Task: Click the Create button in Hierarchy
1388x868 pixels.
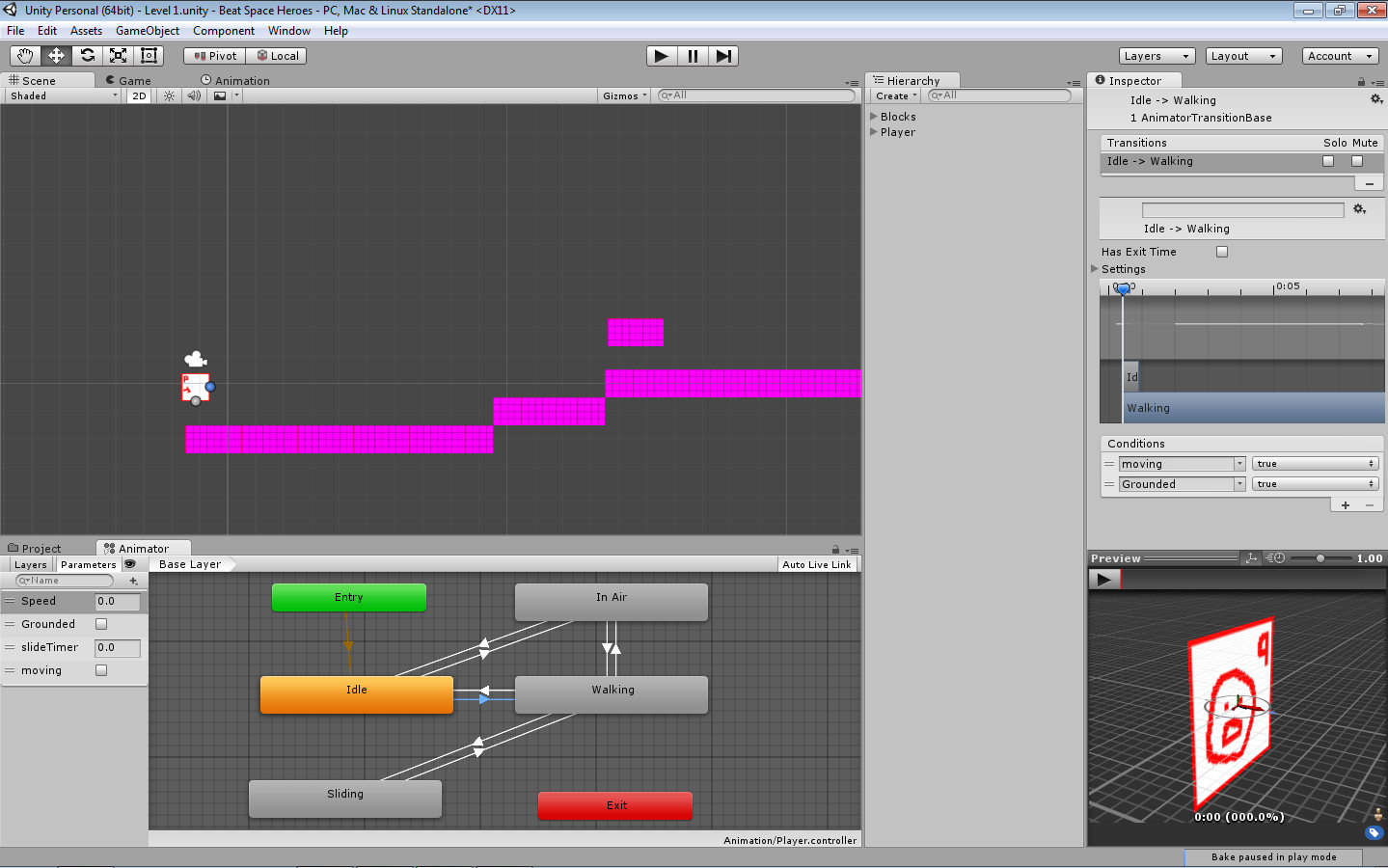Action: click(892, 95)
